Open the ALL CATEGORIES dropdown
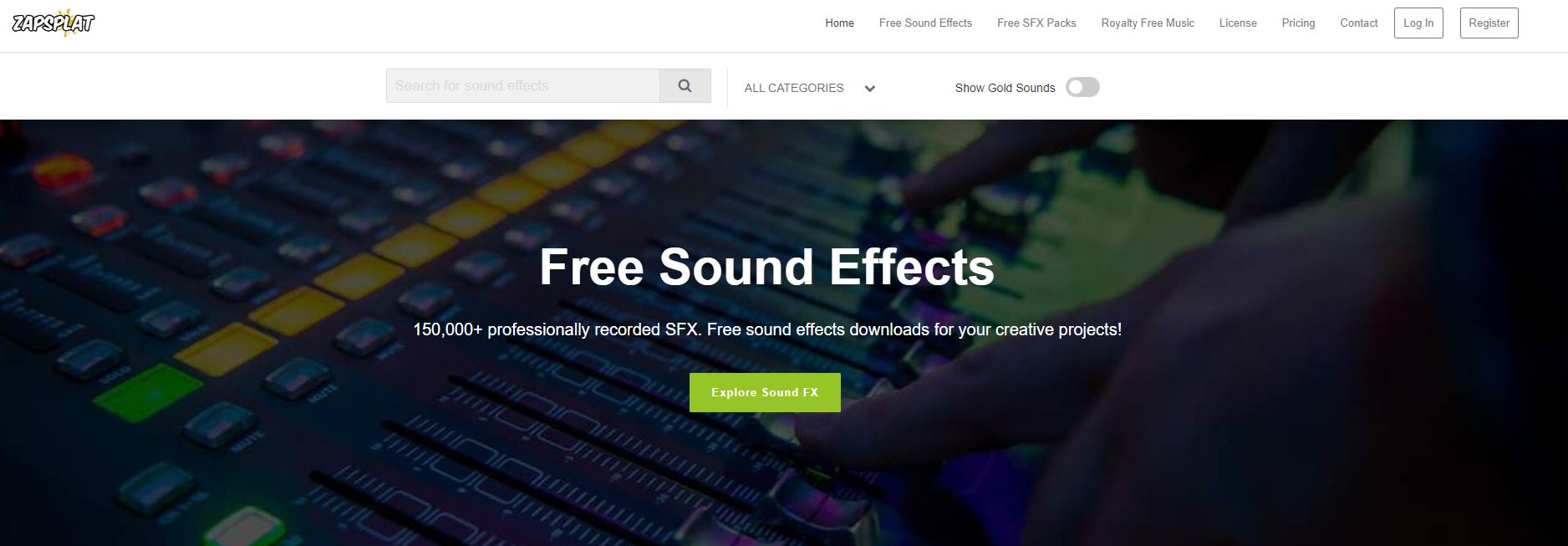The width and height of the screenshot is (1568, 546). (810, 88)
